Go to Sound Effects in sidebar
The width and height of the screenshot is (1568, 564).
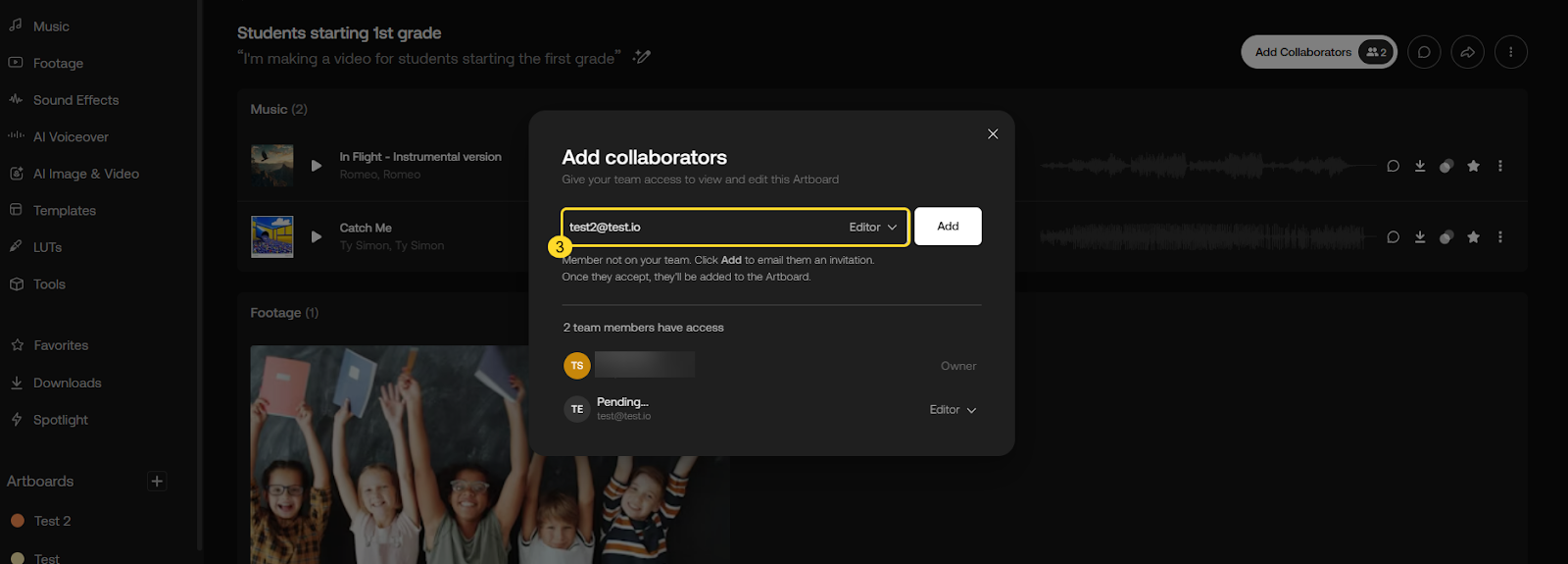point(75,100)
